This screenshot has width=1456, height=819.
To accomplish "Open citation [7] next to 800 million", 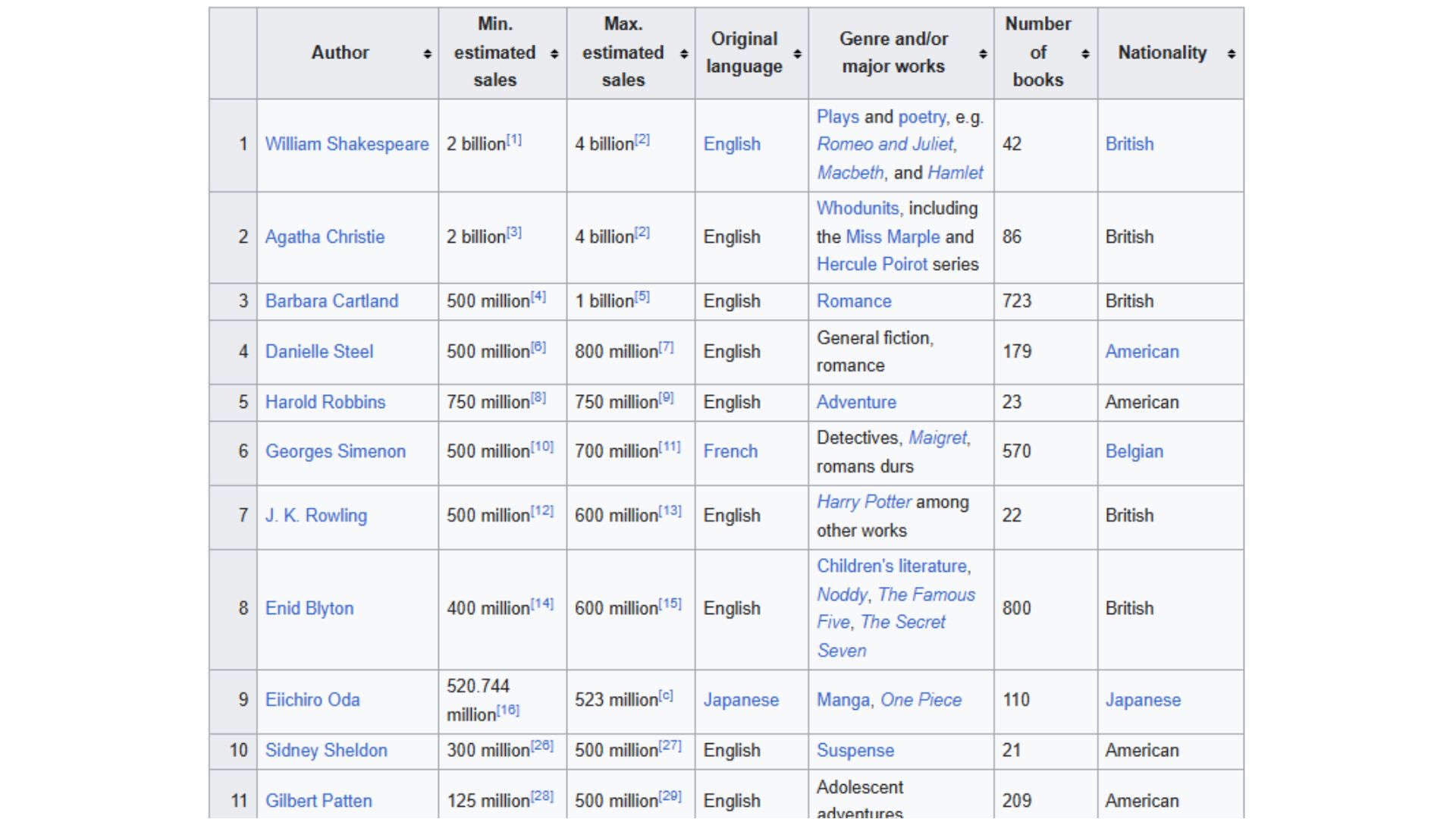I will tap(667, 347).
